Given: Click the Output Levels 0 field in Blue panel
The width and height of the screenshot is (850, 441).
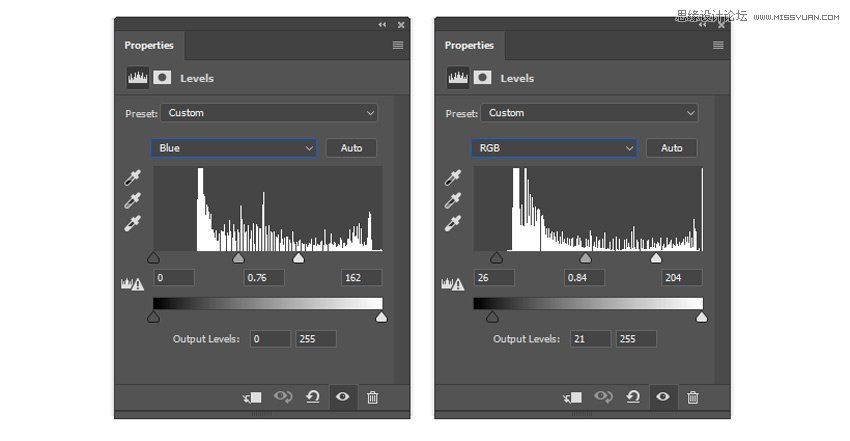Looking at the screenshot, I should pyautogui.click(x=270, y=339).
